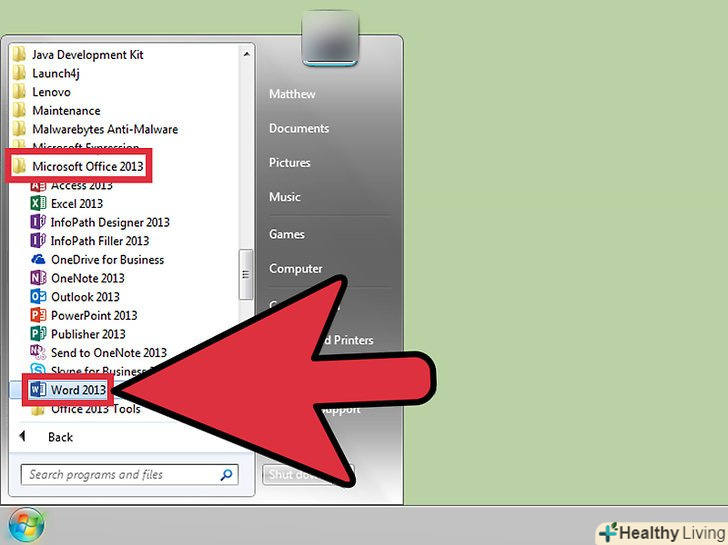The height and width of the screenshot is (545, 728).
Task: Expand the Malwarebytes Anti-Malware folder
Action: [x=95, y=129]
